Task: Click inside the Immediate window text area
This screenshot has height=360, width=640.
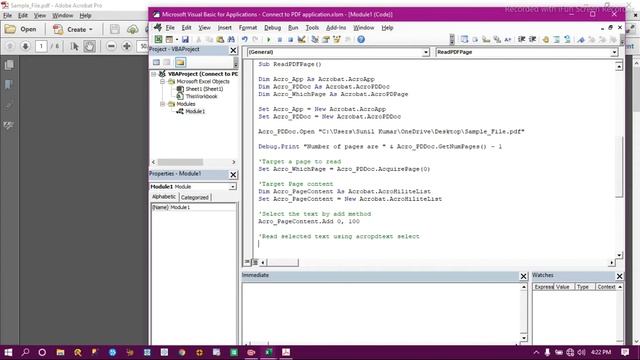Action: (x=381, y=313)
